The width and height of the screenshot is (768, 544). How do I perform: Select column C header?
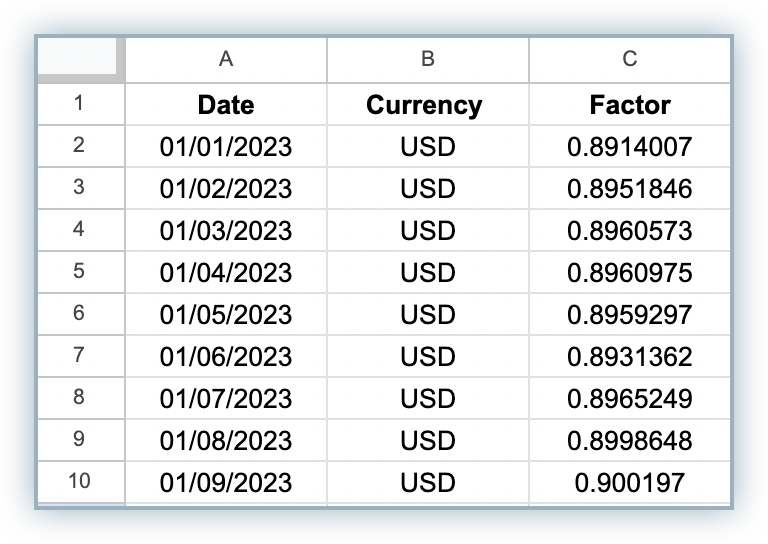630,60
